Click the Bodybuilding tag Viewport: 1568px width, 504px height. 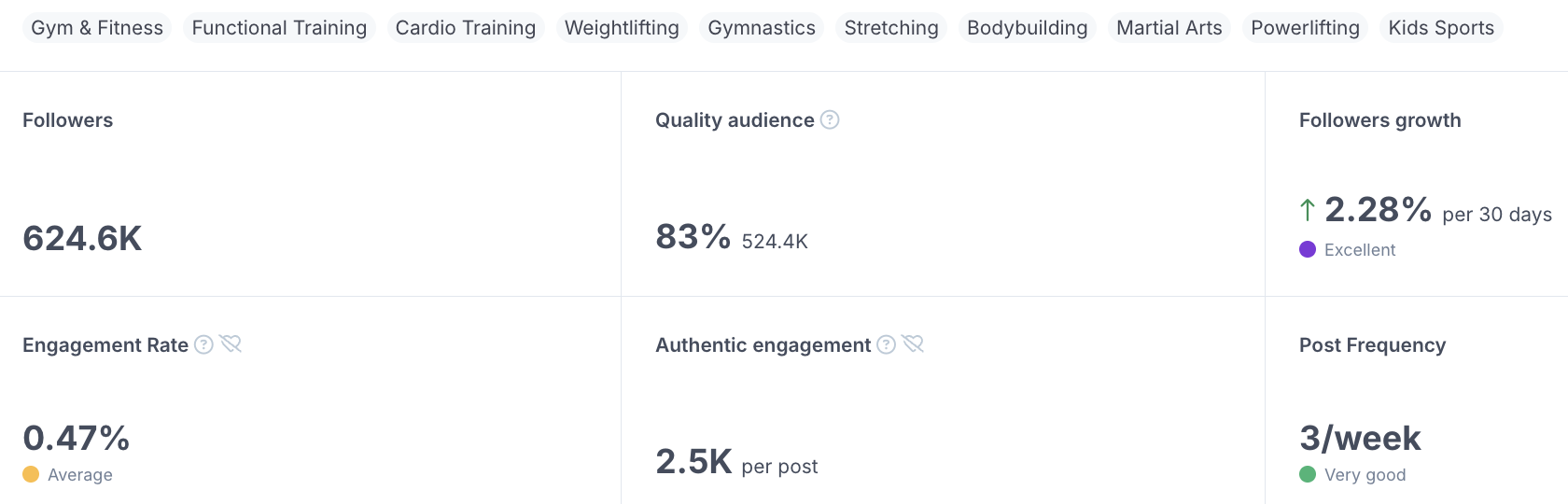point(1028,28)
